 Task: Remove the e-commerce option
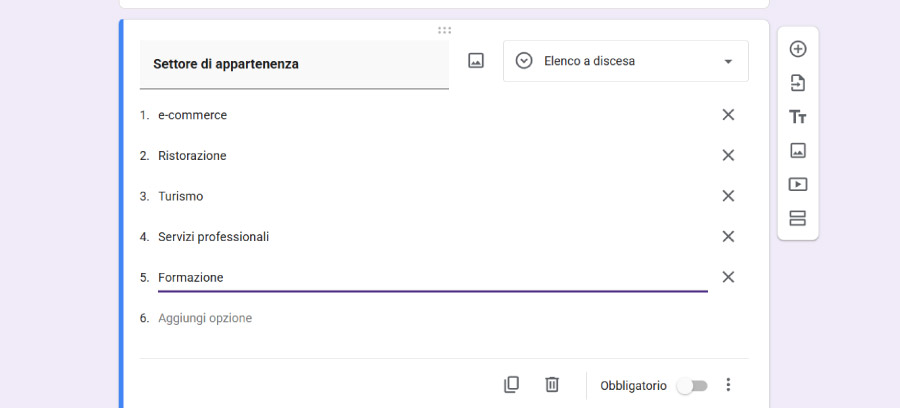coord(728,115)
